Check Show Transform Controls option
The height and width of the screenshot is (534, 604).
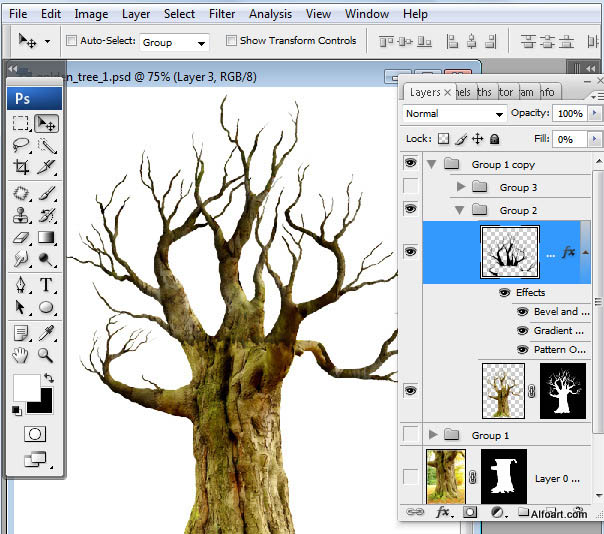(231, 41)
